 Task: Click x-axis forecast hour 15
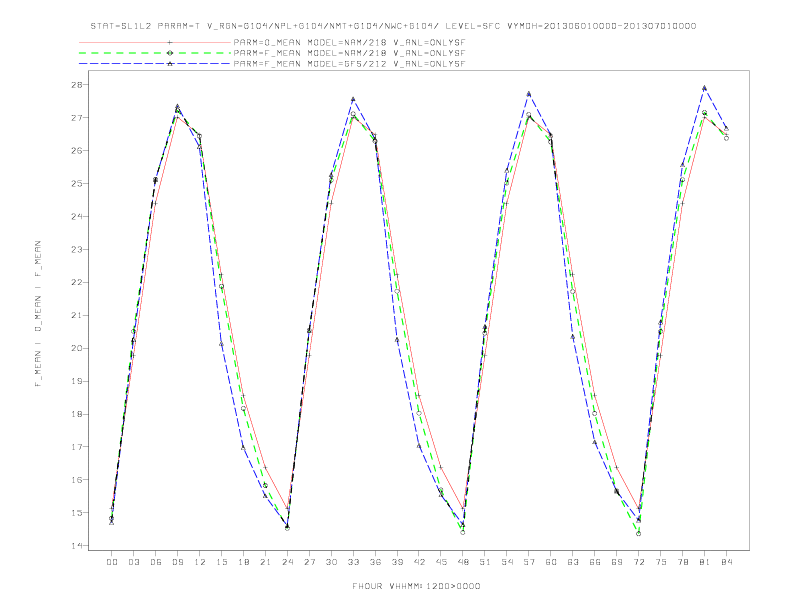(221, 562)
